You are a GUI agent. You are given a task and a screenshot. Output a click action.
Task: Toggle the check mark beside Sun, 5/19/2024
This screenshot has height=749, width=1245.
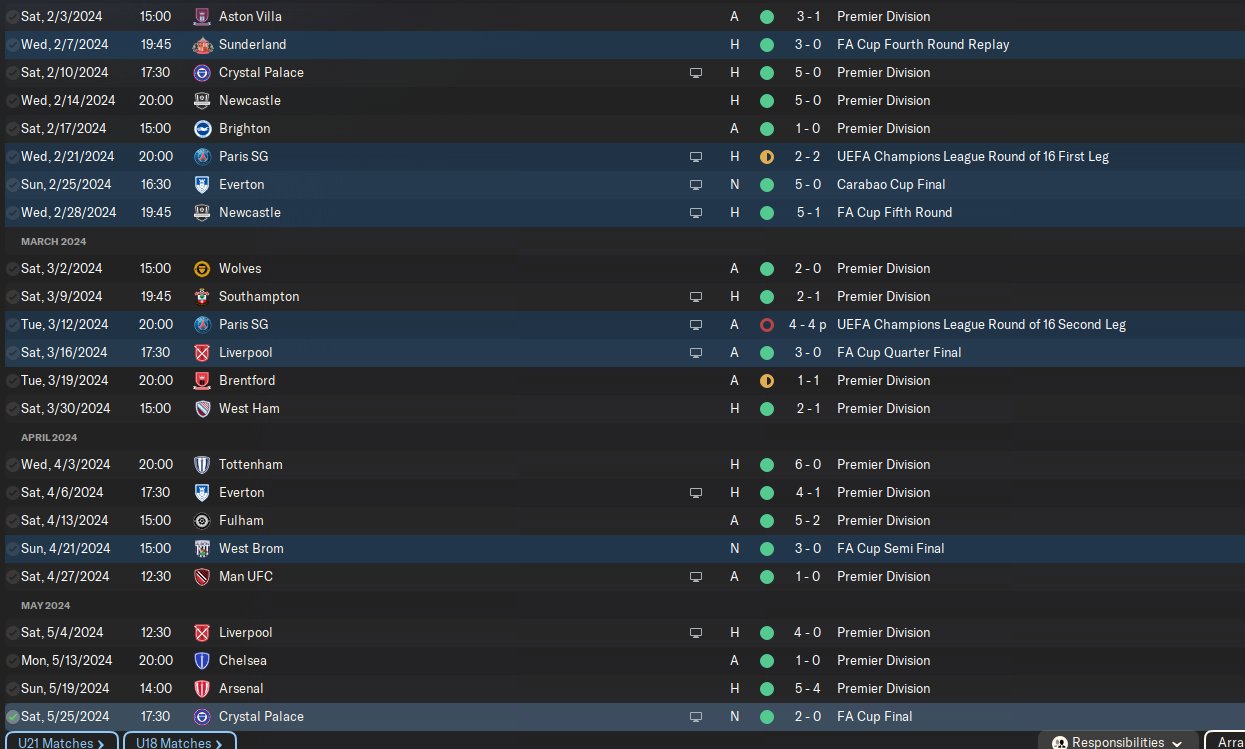pos(12,688)
